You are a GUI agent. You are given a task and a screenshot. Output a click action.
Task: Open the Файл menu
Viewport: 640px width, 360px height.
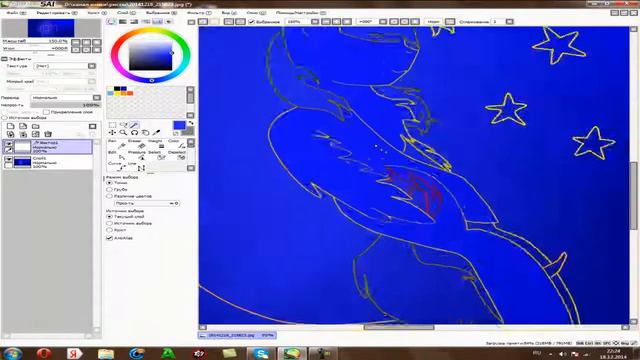point(16,13)
